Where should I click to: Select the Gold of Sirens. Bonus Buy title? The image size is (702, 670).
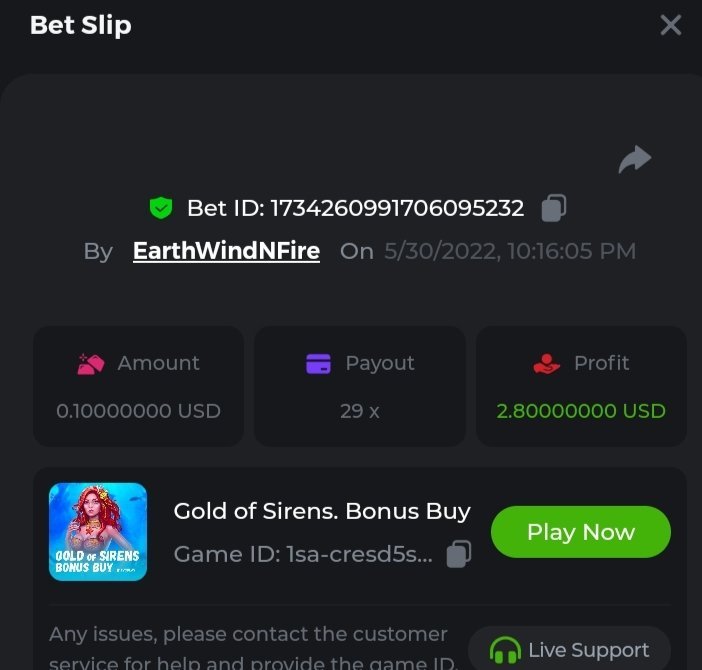click(x=322, y=511)
